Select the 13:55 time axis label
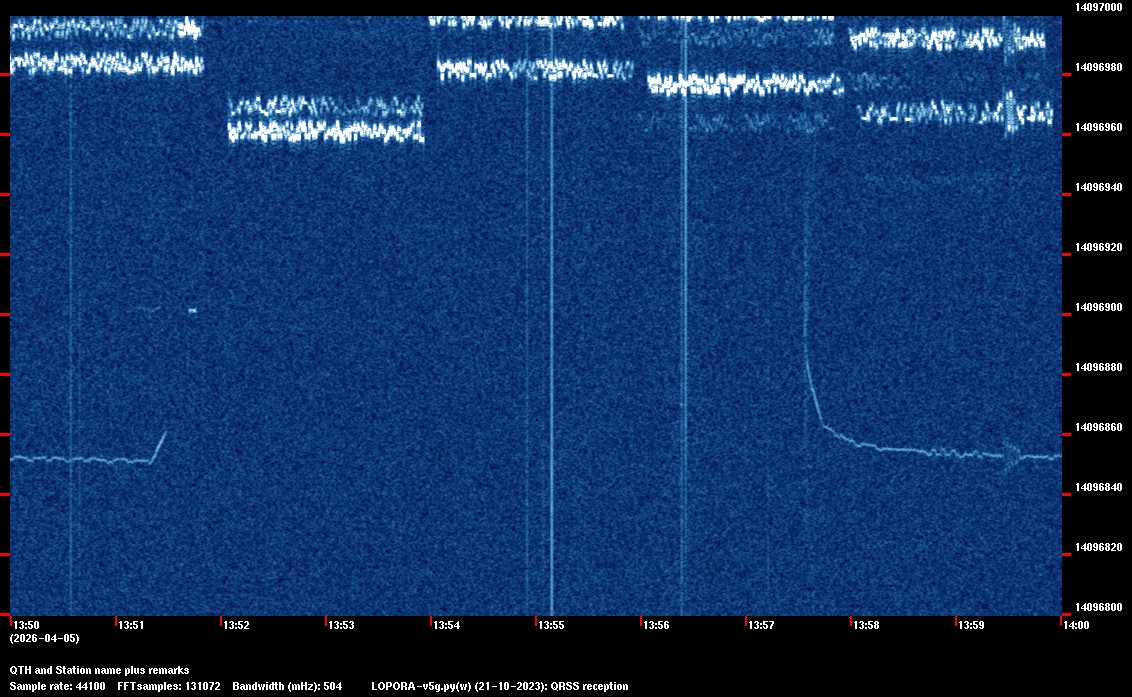1132x697 pixels. point(551,625)
